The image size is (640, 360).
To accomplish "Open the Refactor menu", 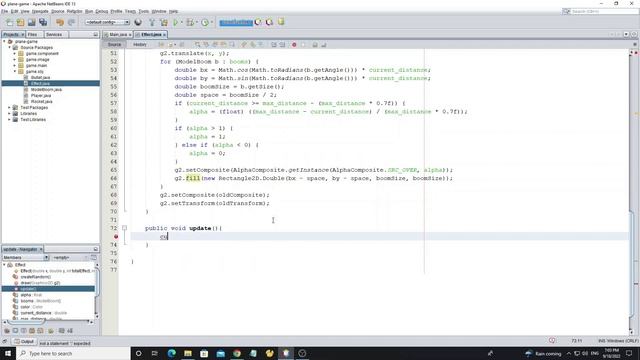I will (x=75, y=11).
